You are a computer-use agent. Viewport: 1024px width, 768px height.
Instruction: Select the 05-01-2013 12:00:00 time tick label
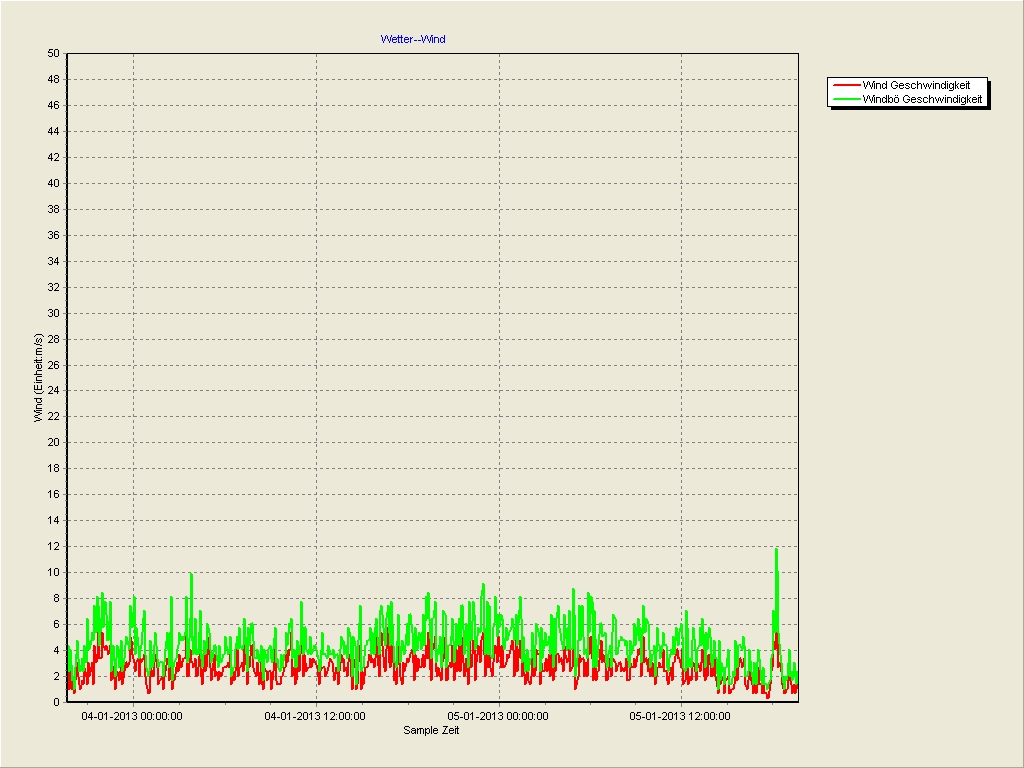pyautogui.click(x=680, y=716)
